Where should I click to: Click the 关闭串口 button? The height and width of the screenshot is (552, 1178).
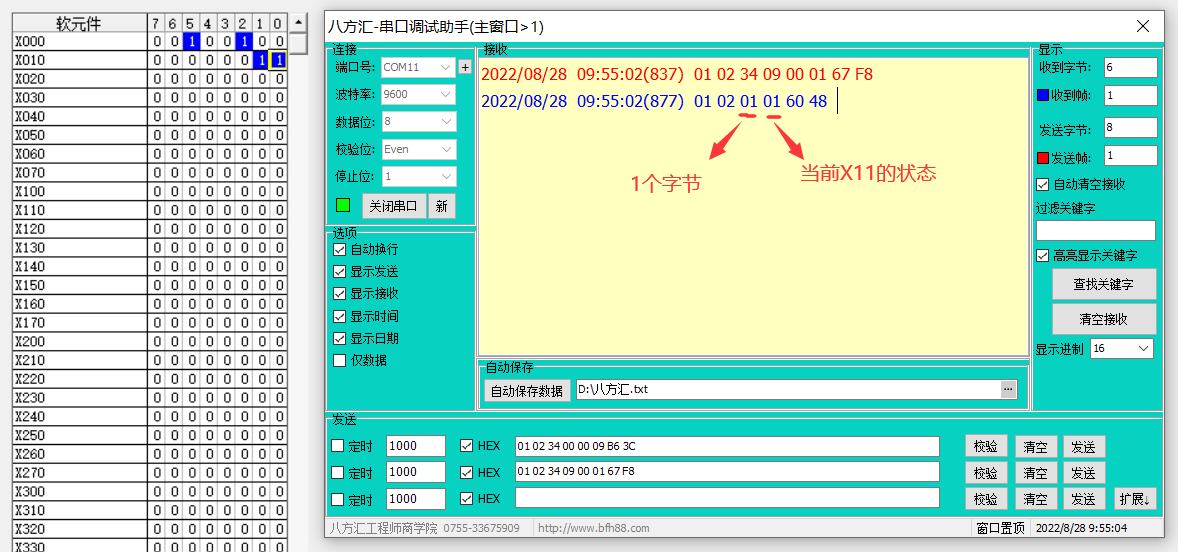click(393, 206)
